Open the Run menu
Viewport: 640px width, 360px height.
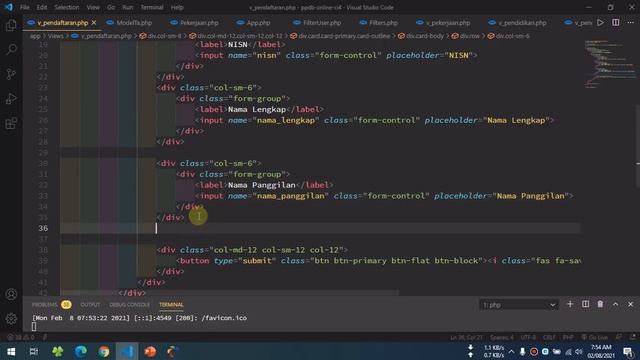pos(128,7)
